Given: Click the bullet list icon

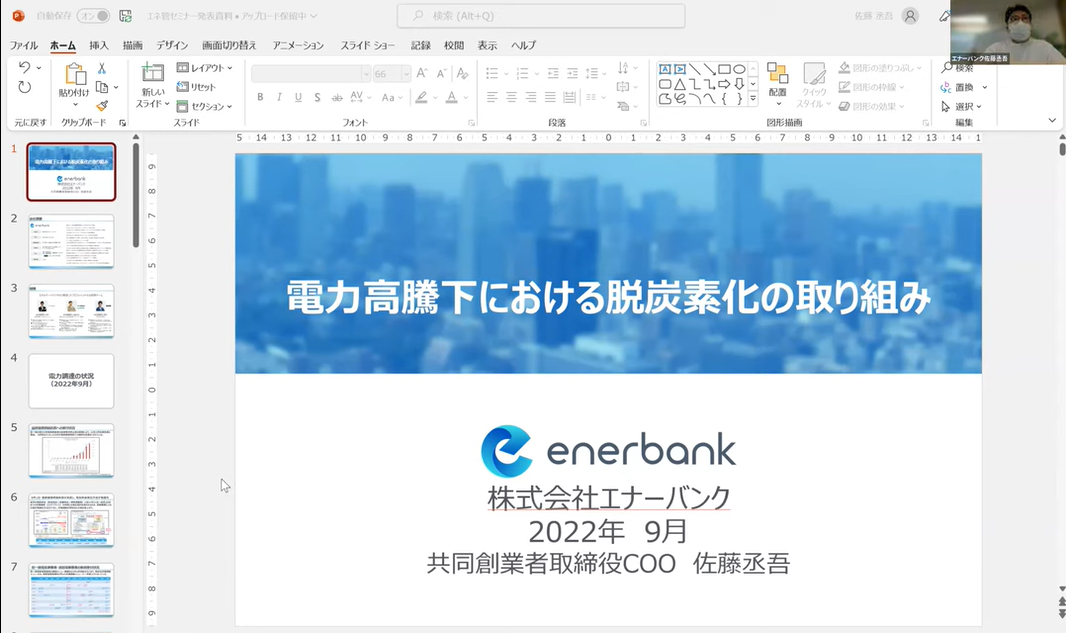Looking at the screenshot, I should [x=492, y=73].
